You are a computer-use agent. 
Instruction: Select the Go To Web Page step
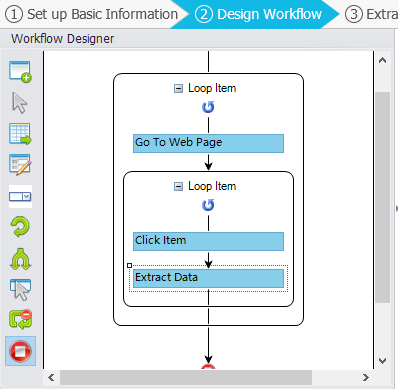(208, 143)
